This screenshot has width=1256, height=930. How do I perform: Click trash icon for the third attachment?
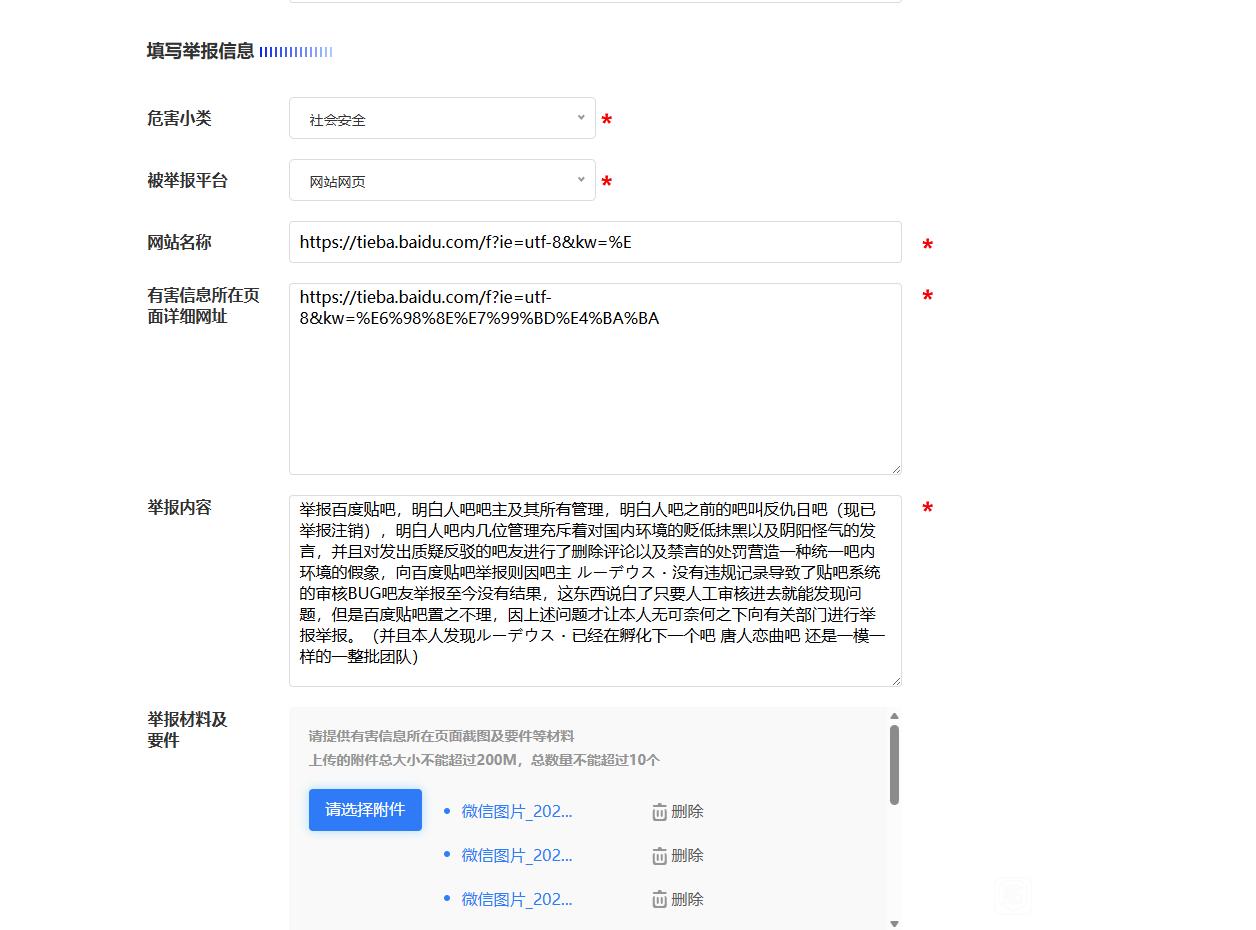pyautogui.click(x=660, y=900)
